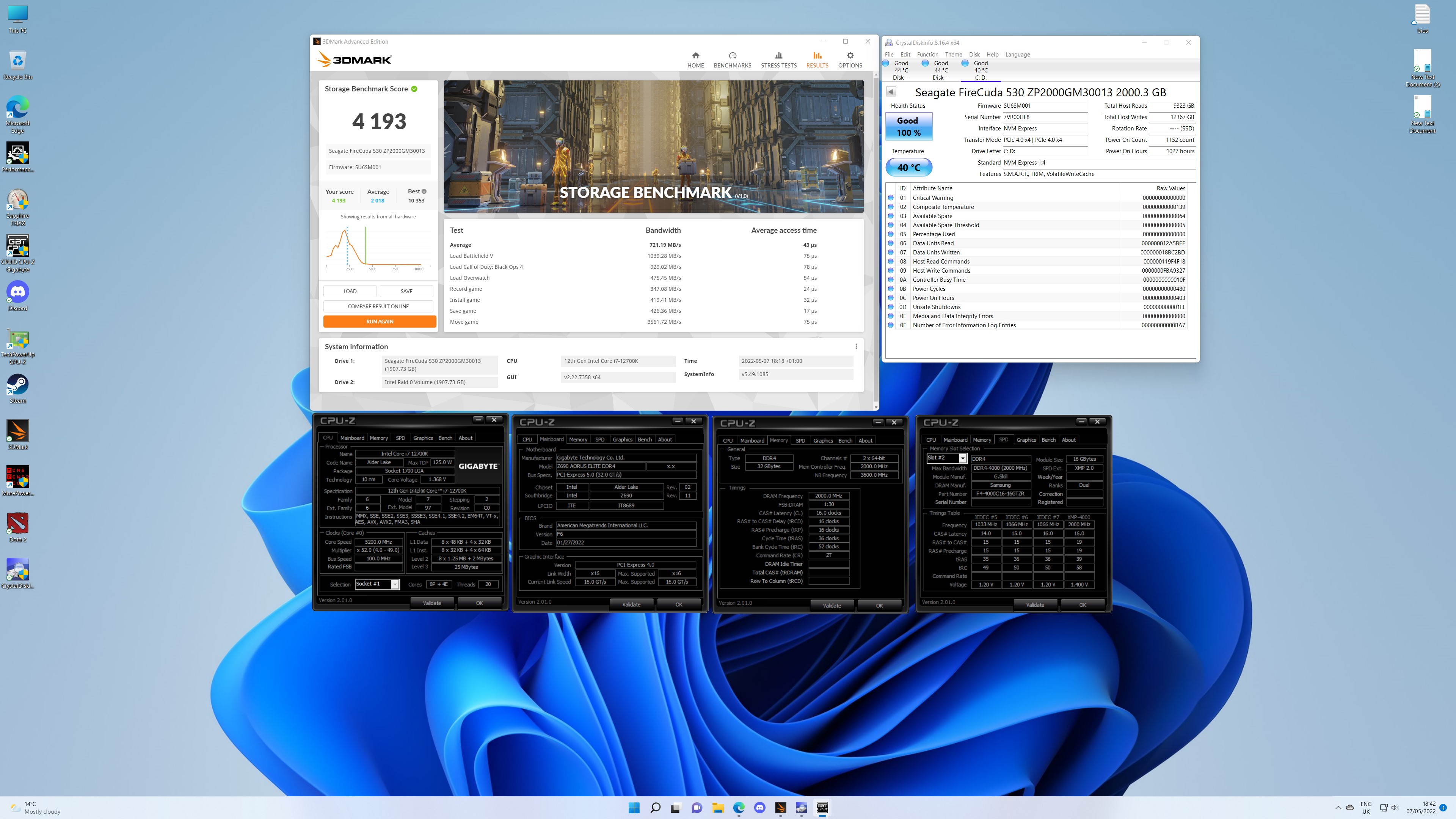Open CPUID CPU-Z Gigabyte desktop shortcut
1456x819 pixels.
[17, 254]
